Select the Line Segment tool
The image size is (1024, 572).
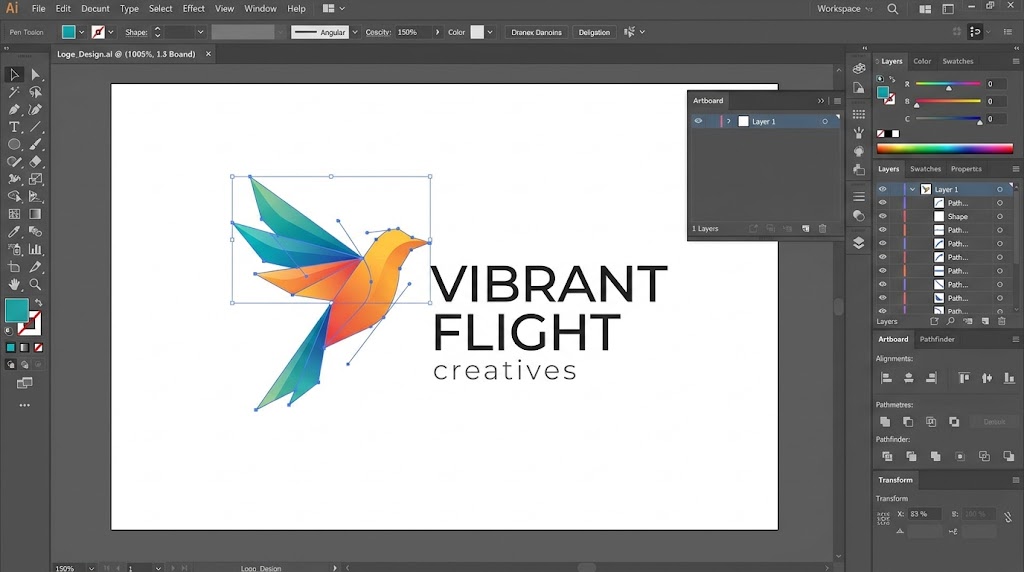(35, 127)
